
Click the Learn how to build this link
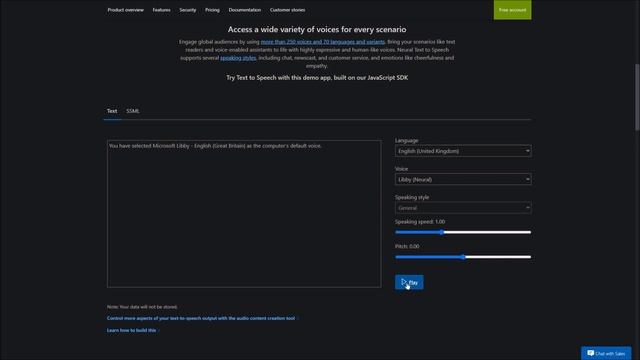click(x=131, y=330)
